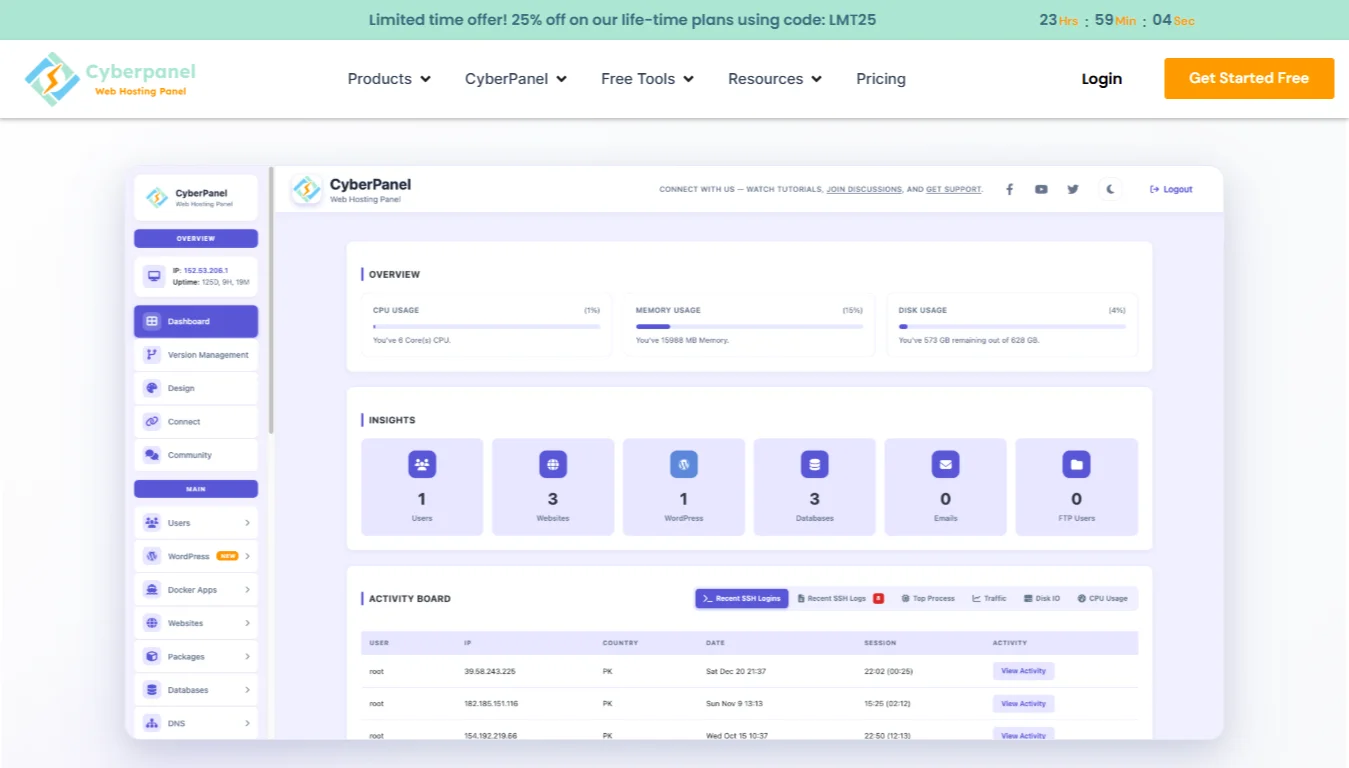Expand the Docker Apps section

(196, 590)
